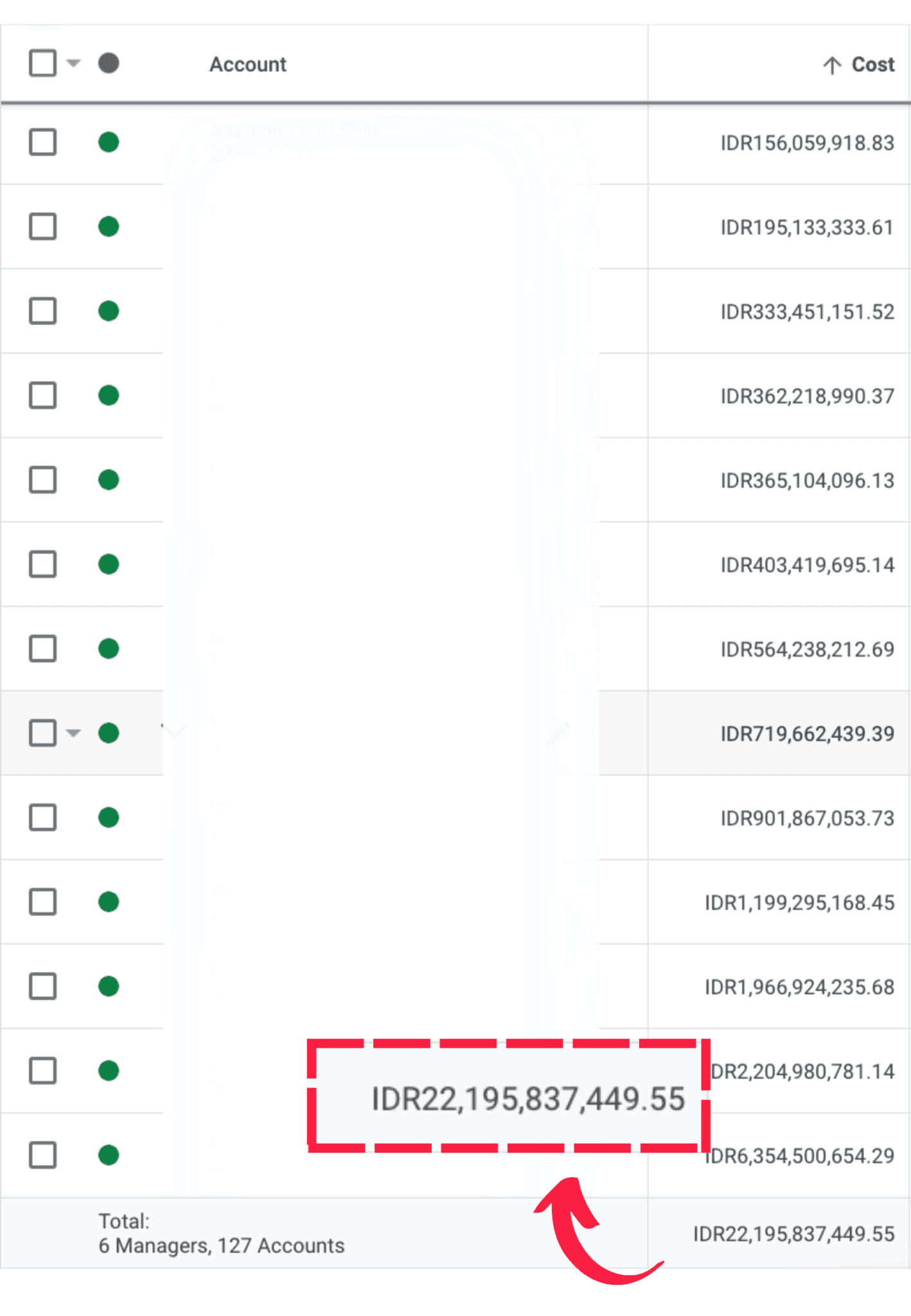Tick the checkbox for the IDR6,354,500,654.29 row
This screenshot has height=1316, width=911.
click(x=42, y=1155)
